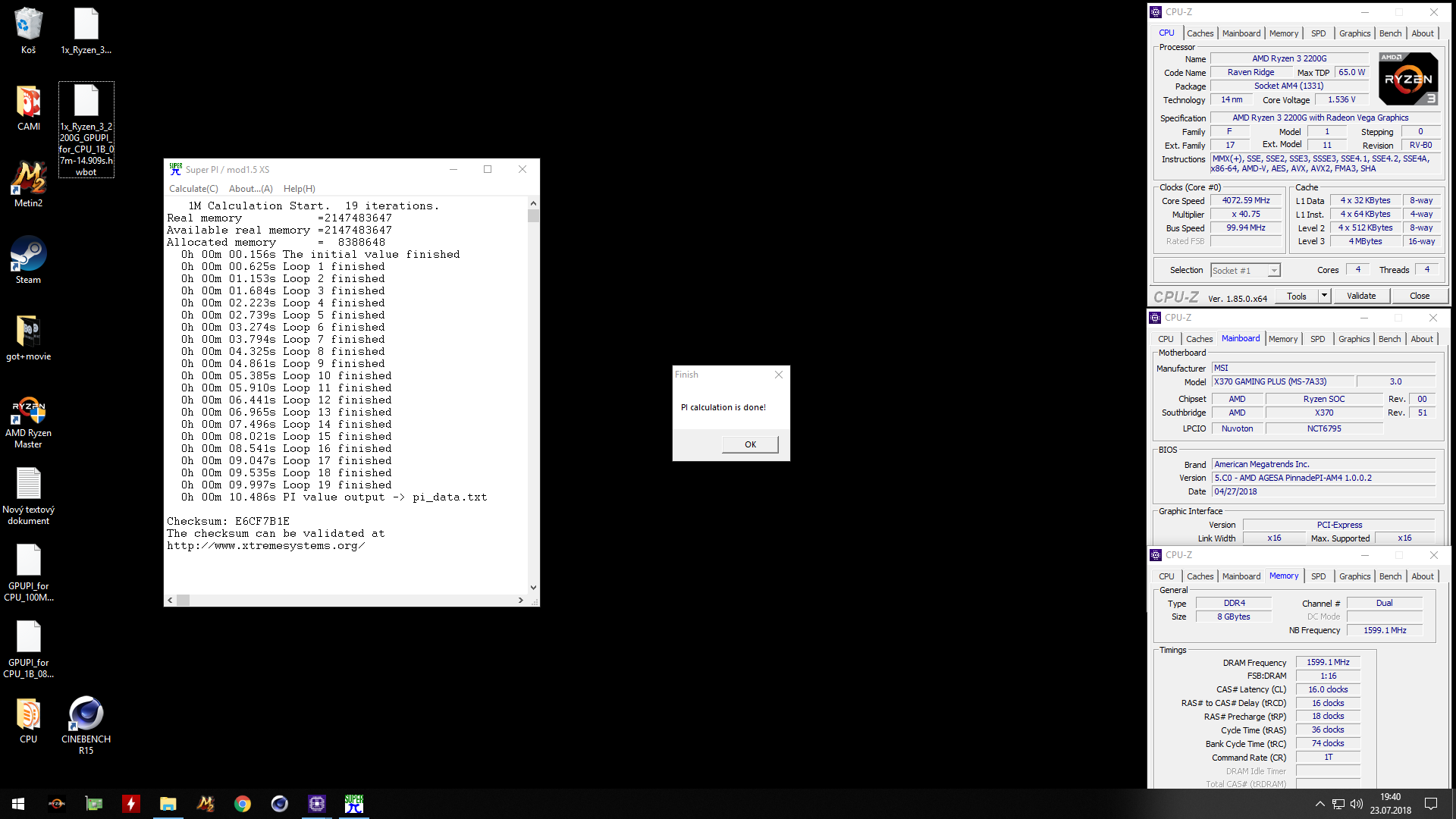
Task: Click the DRAM Frequency value 1599.1 MHz
Action: click(1328, 663)
